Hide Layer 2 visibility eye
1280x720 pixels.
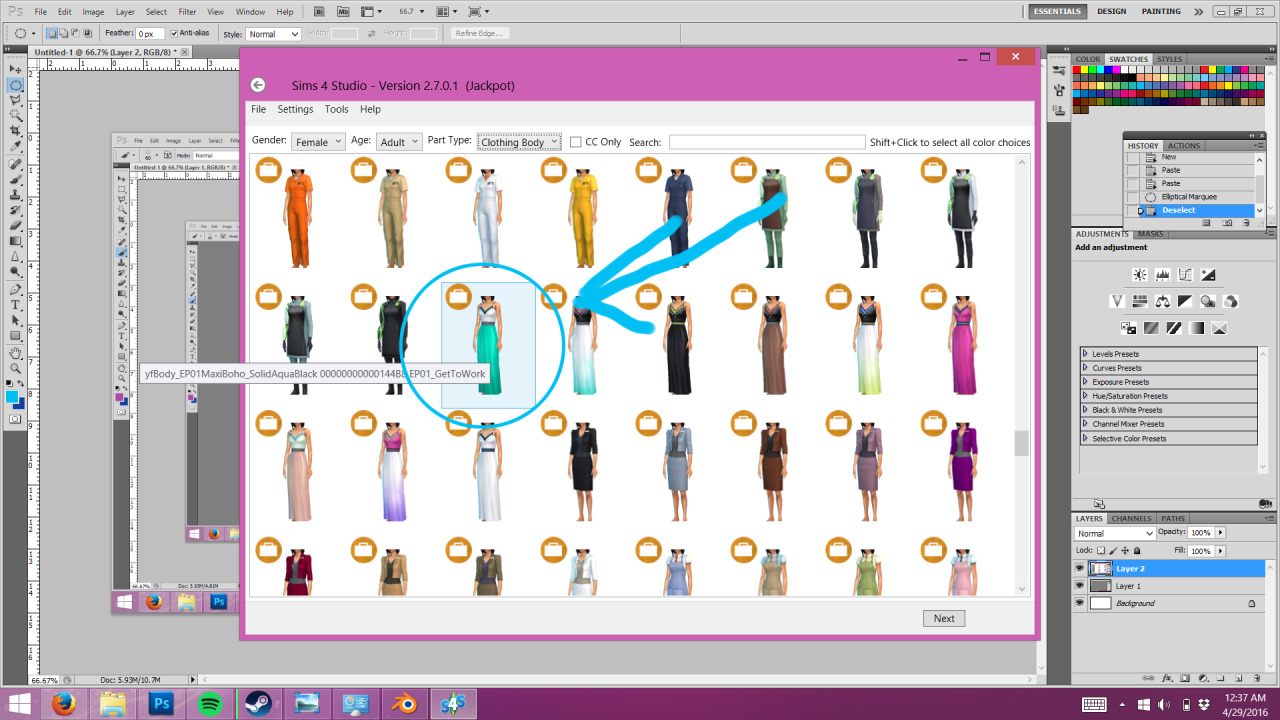point(1079,568)
